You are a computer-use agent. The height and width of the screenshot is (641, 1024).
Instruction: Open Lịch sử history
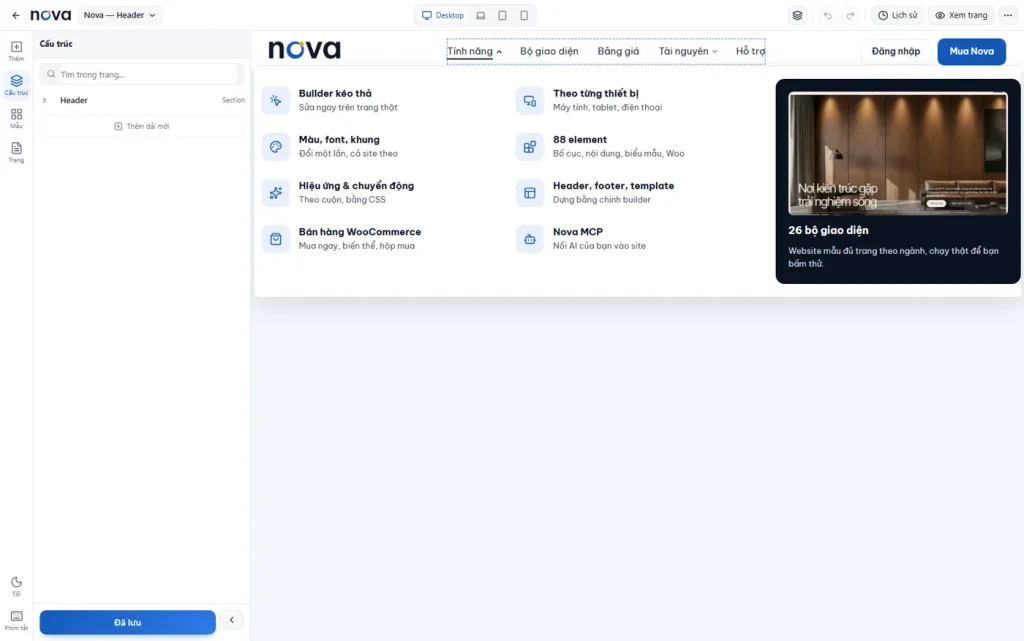897,15
